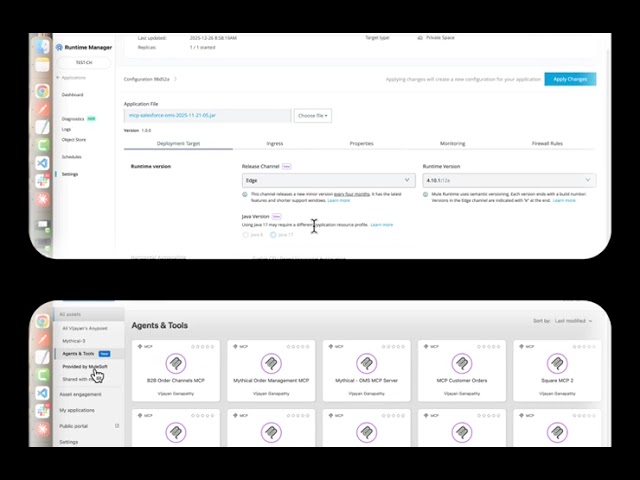Image resolution: width=640 pixels, height=480 pixels.
Task: Click Learn more under Release Channel
Action: click(338, 200)
